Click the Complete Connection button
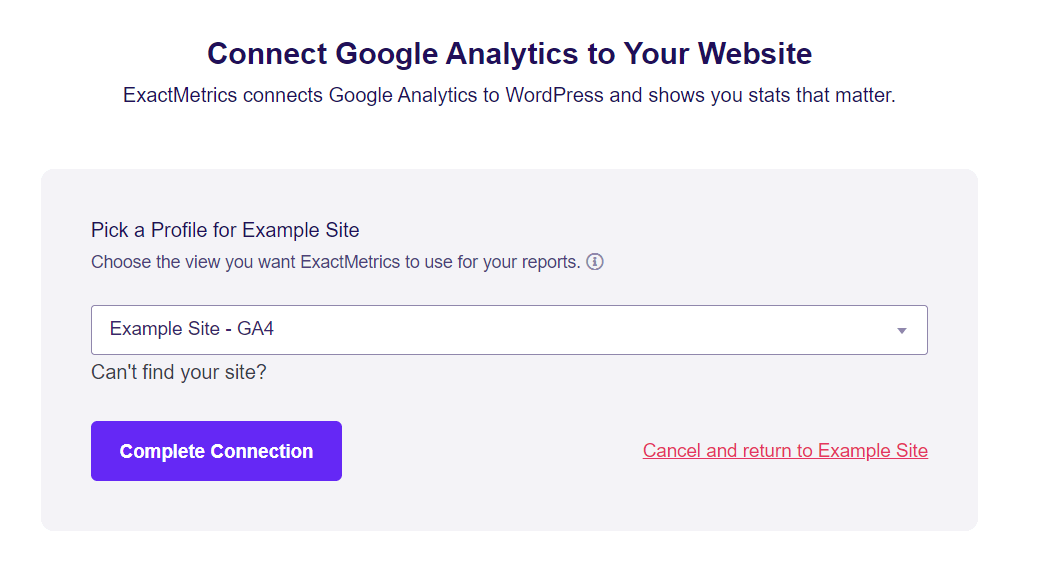The image size is (1037, 571). coord(216,451)
